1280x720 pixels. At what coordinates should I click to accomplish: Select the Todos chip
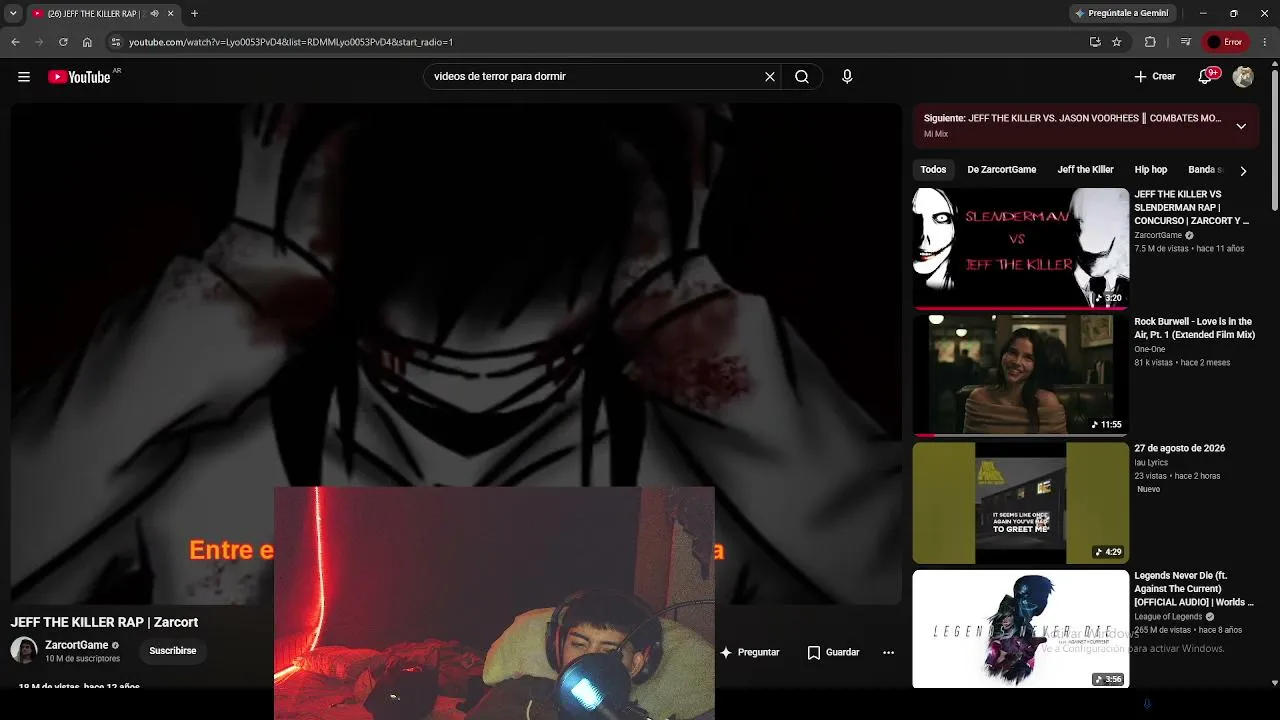(x=933, y=170)
